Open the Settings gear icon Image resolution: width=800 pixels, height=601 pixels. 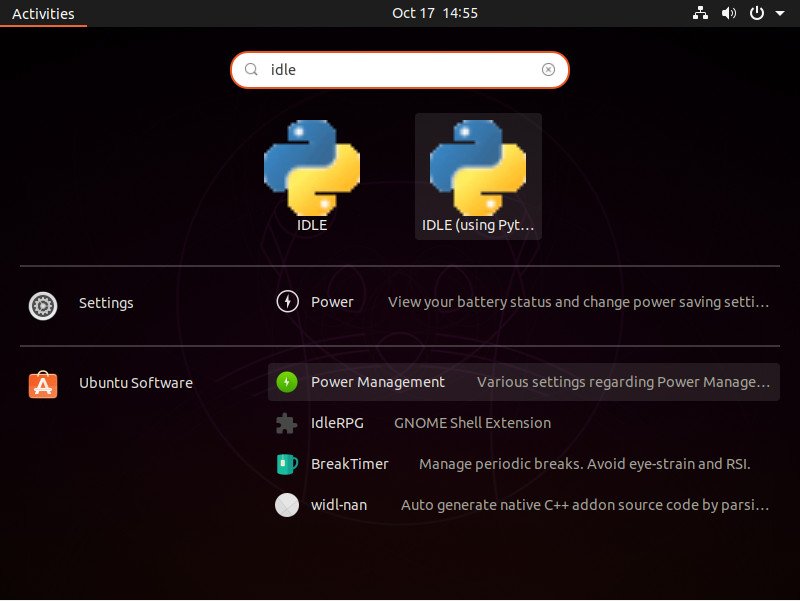coord(43,306)
